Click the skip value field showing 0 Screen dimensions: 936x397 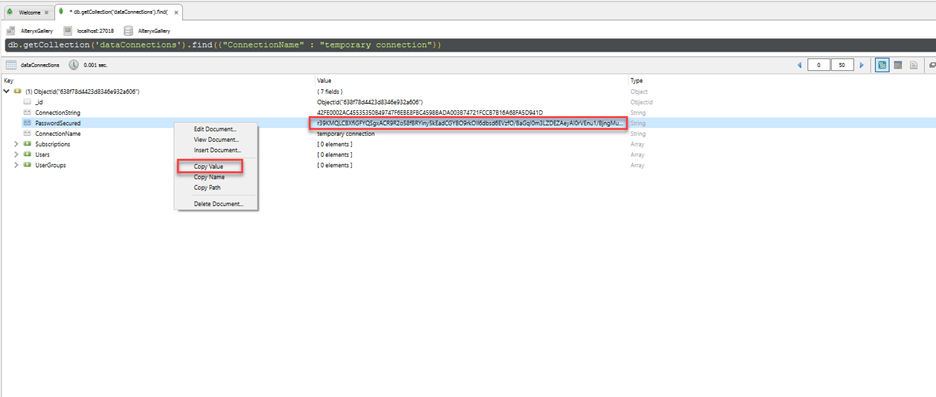[x=818, y=65]
